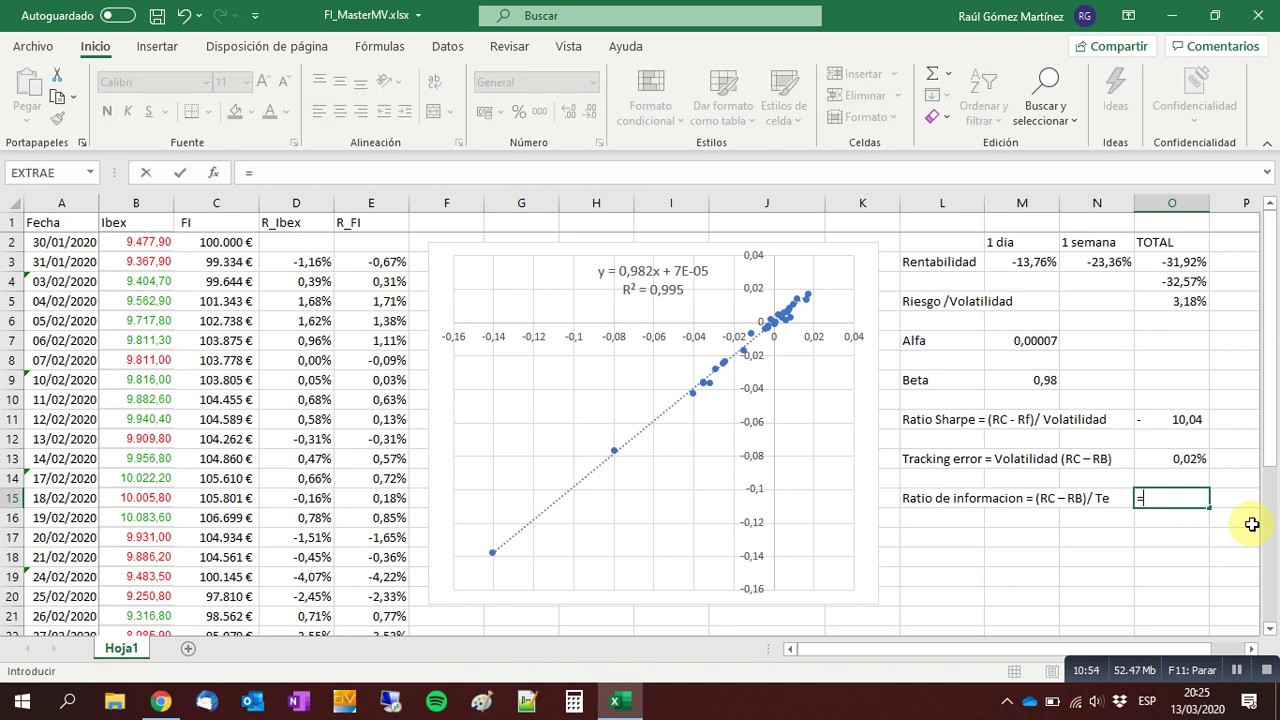1280x720 pixels.
Task: Click the Ideas button
Action: tap(1115, 91)
